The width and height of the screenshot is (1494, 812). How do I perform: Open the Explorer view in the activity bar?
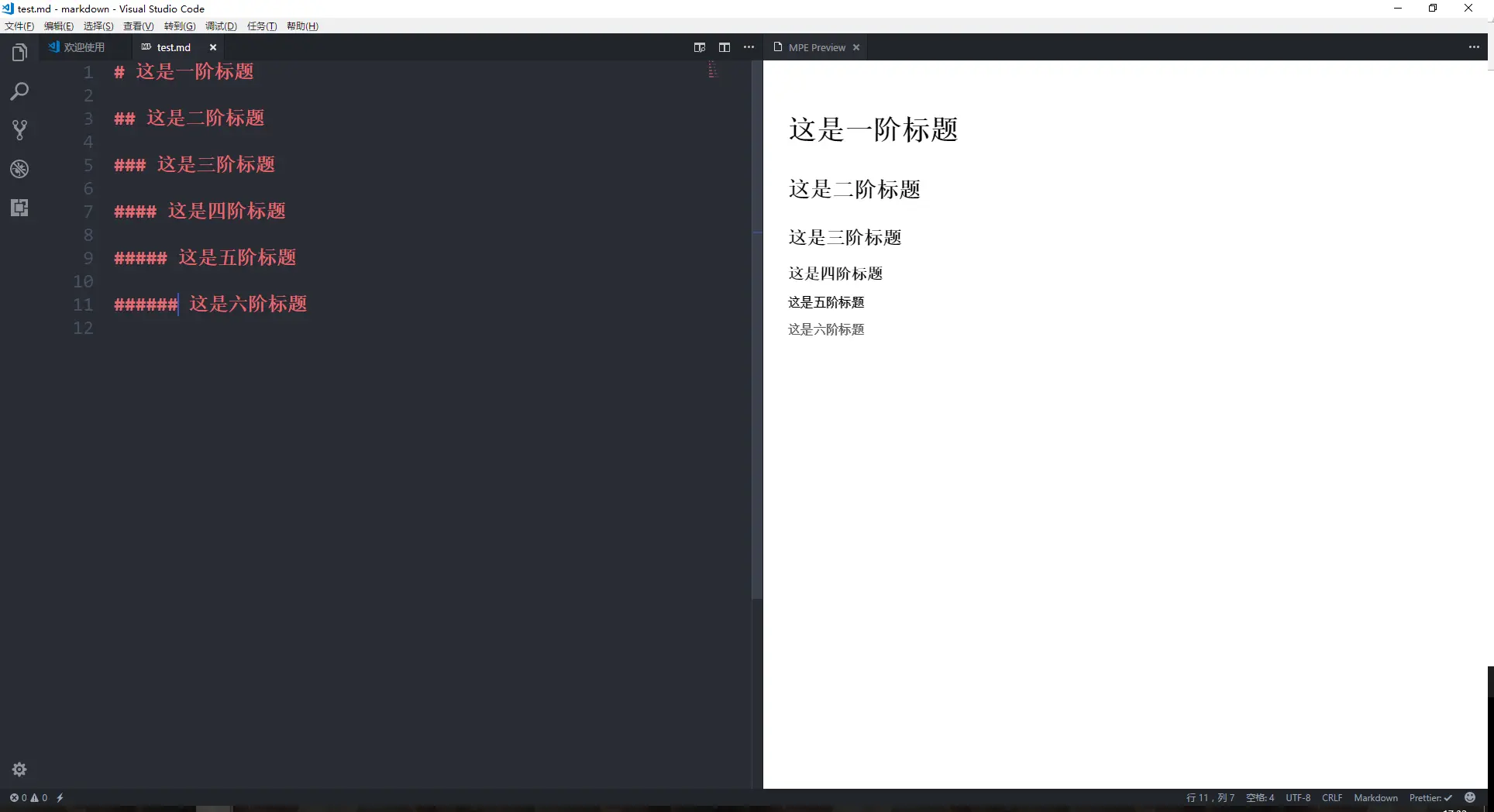click(x=19, y=52)
